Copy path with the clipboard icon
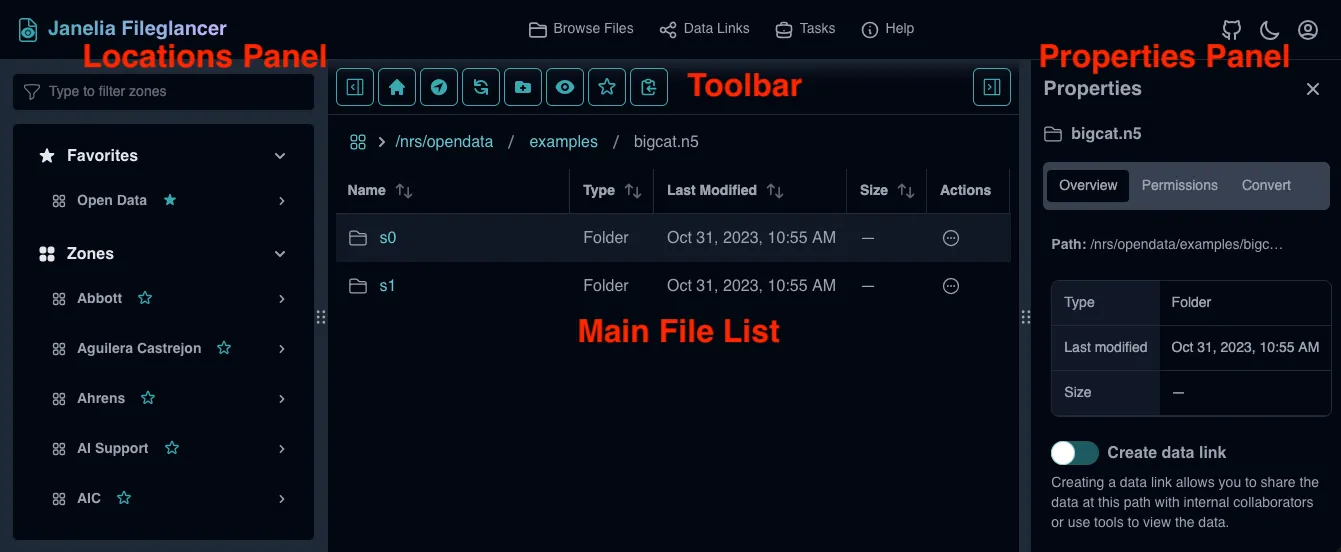The height and width of the screenshot is (552, 1341). [x=649, y=87]
